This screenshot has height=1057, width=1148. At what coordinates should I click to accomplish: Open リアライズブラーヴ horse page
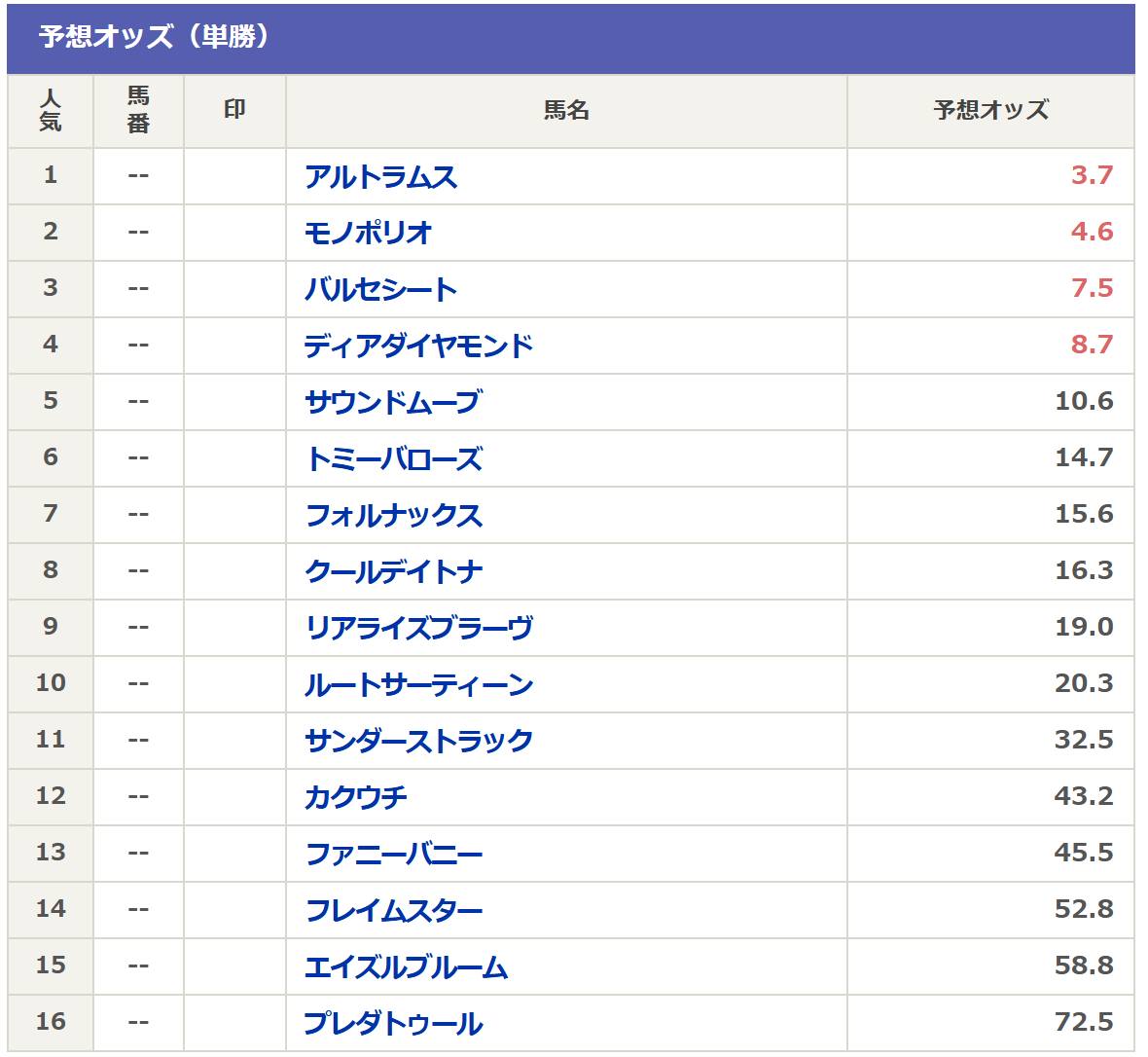[x=418, y=628]
